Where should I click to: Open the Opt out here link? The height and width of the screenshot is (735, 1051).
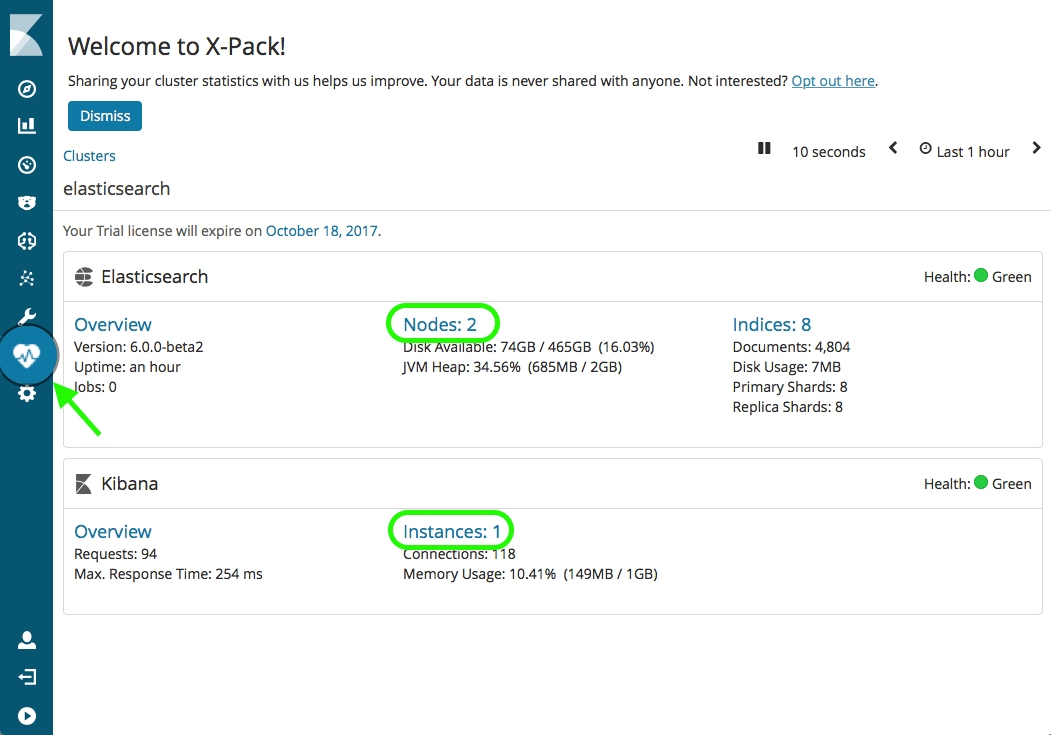(x=833, y=81)
